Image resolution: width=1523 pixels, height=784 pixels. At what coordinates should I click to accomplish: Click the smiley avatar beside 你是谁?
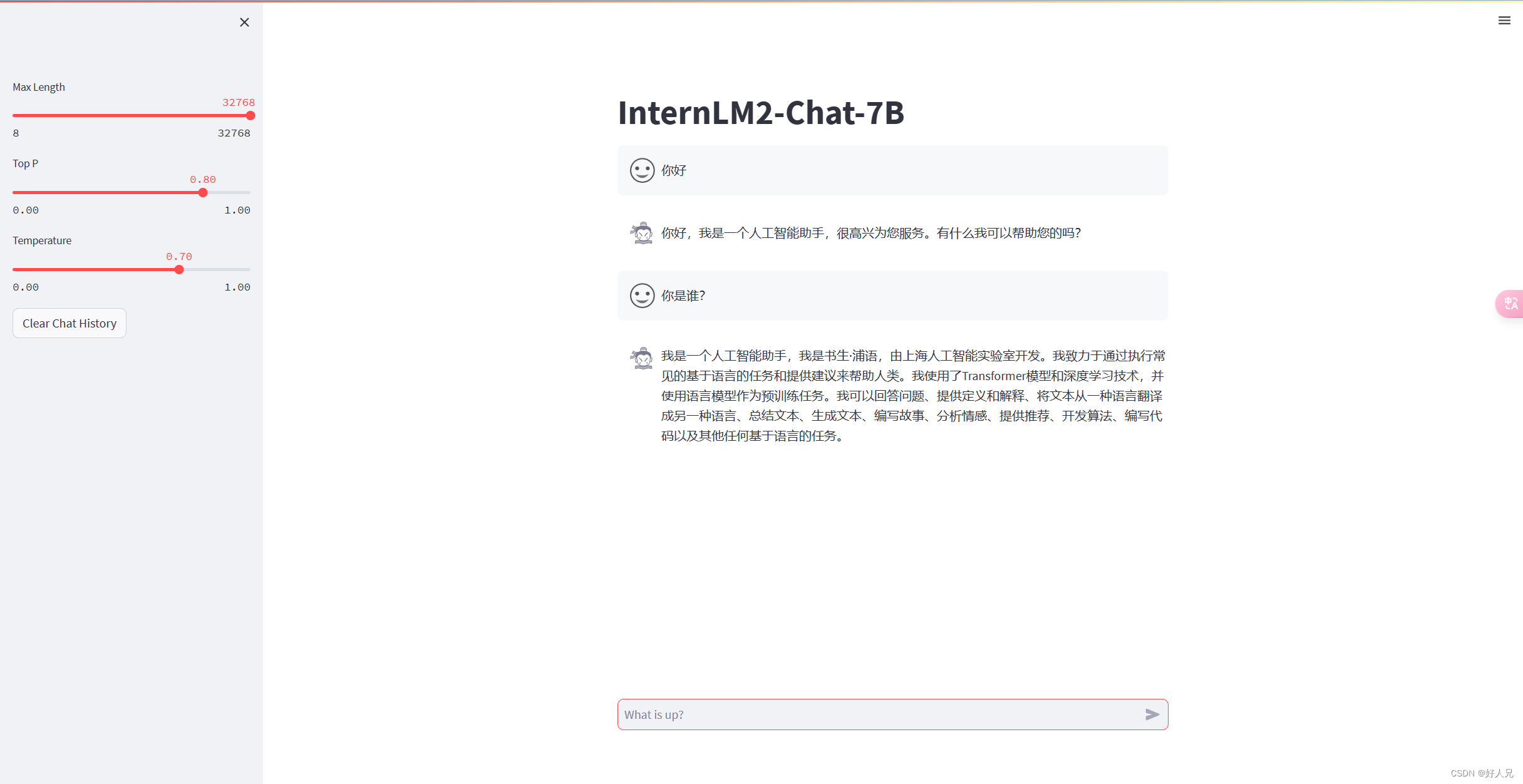tap(641, 295)
